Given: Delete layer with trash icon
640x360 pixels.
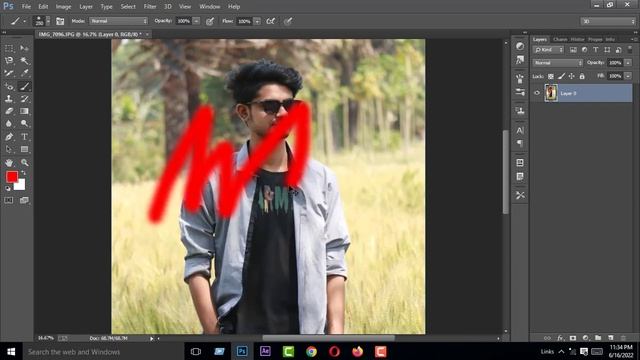Looking at the screenshot, I should pyautogui.click(x=623, y=338).
